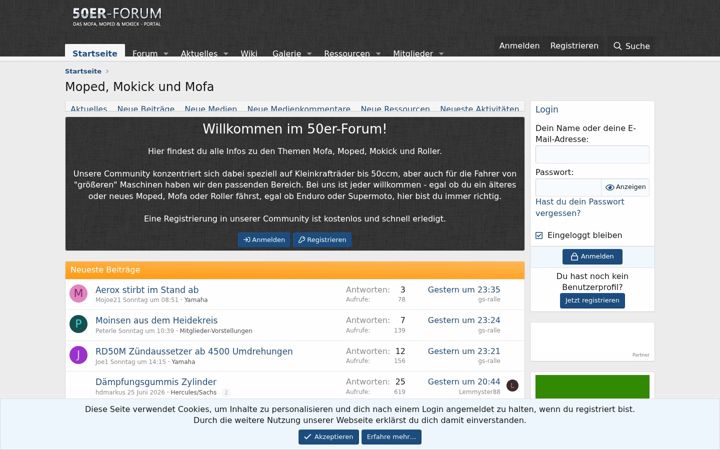This screenshot has height=450, width=720.
Task: Expand the Ressourcen menu arrow
Action: [378, 54]
